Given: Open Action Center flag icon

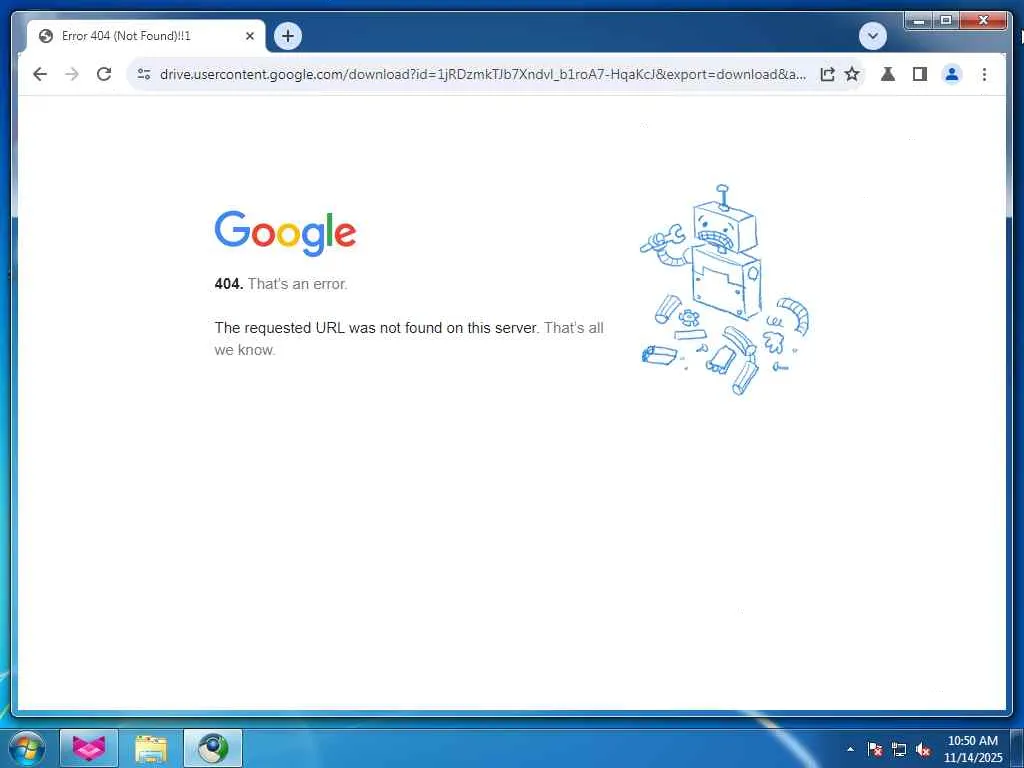Looking at the screenshot, I should [875, 749].
